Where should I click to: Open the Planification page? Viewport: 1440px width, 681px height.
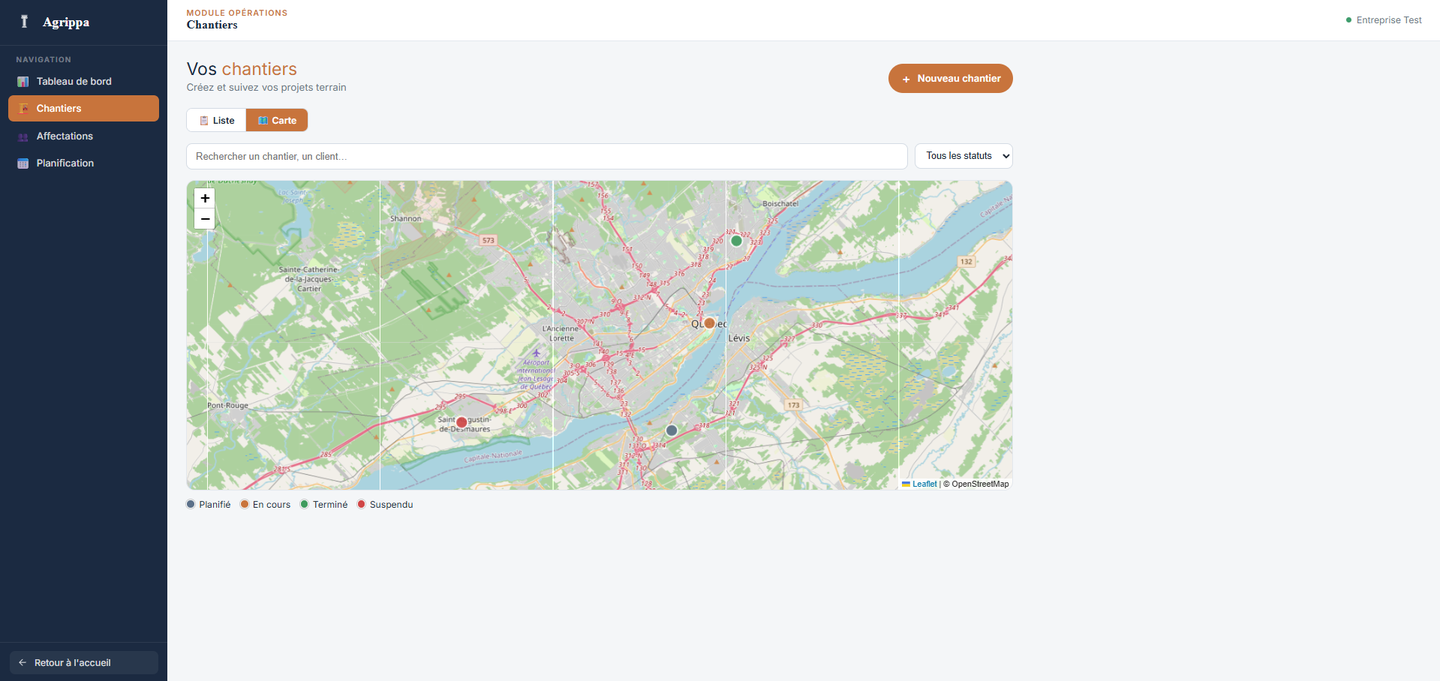point(83,163)
